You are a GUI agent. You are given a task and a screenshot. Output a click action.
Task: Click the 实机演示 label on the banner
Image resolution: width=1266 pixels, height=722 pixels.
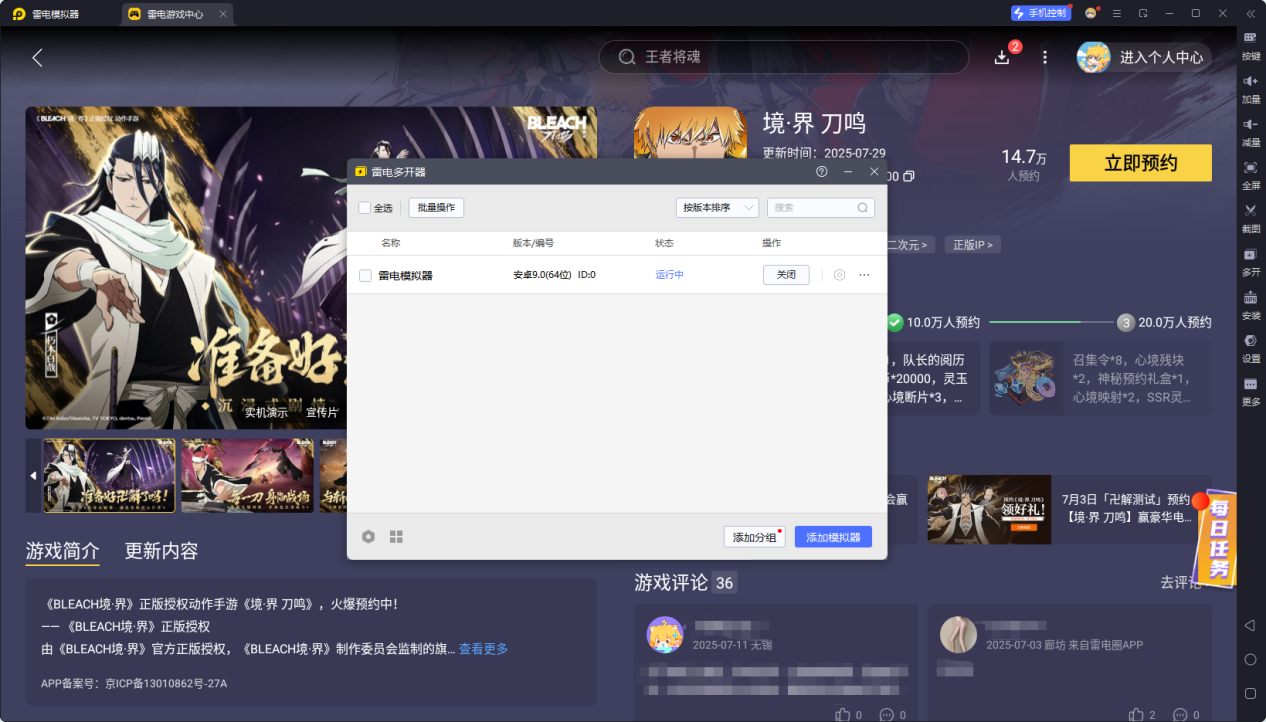click(266, 412)
